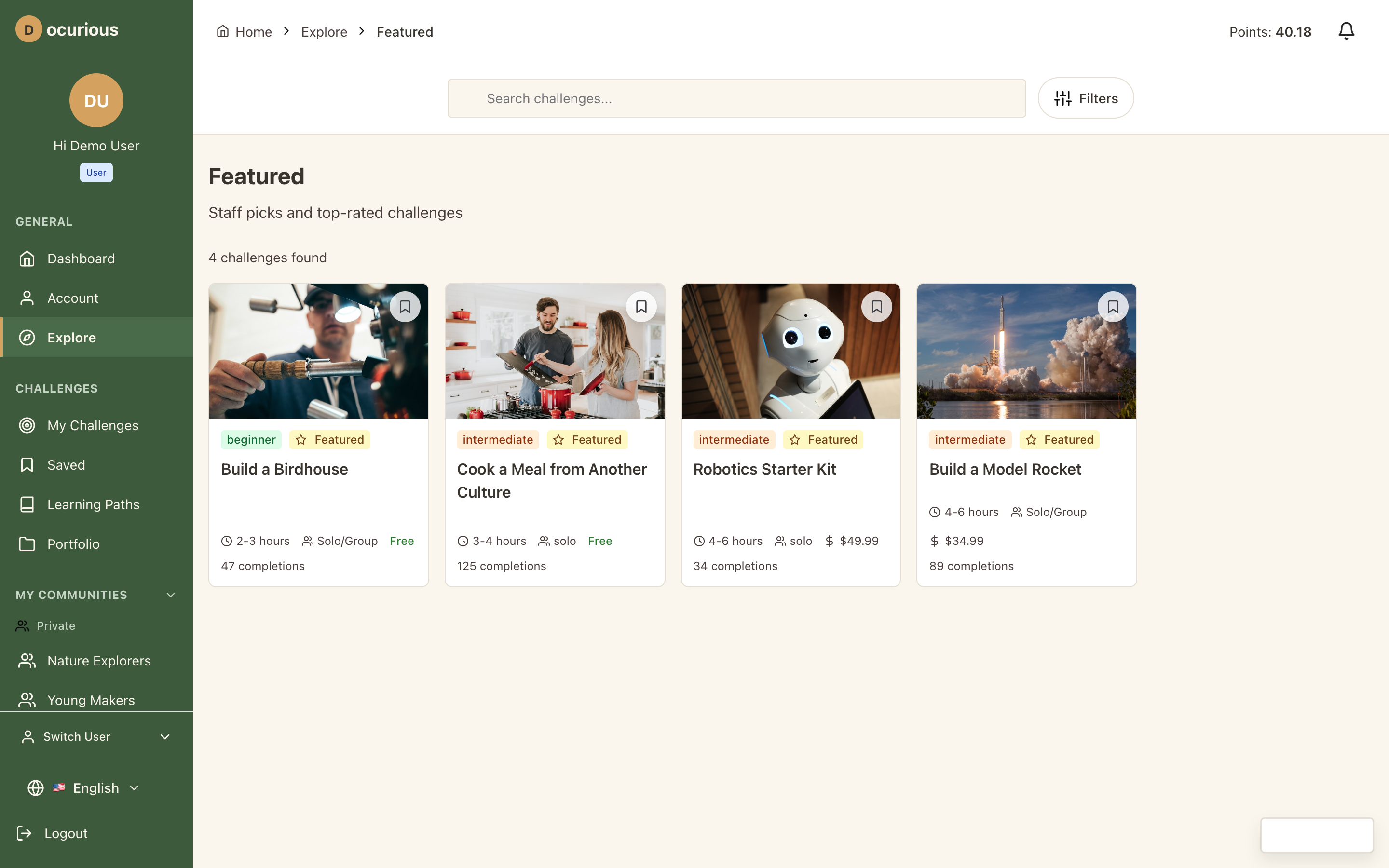The height and width of the screenshot is (868, 1389).
Task: Bookmark the Robotics Starter Kit challenge
Action: click(877, 306)
